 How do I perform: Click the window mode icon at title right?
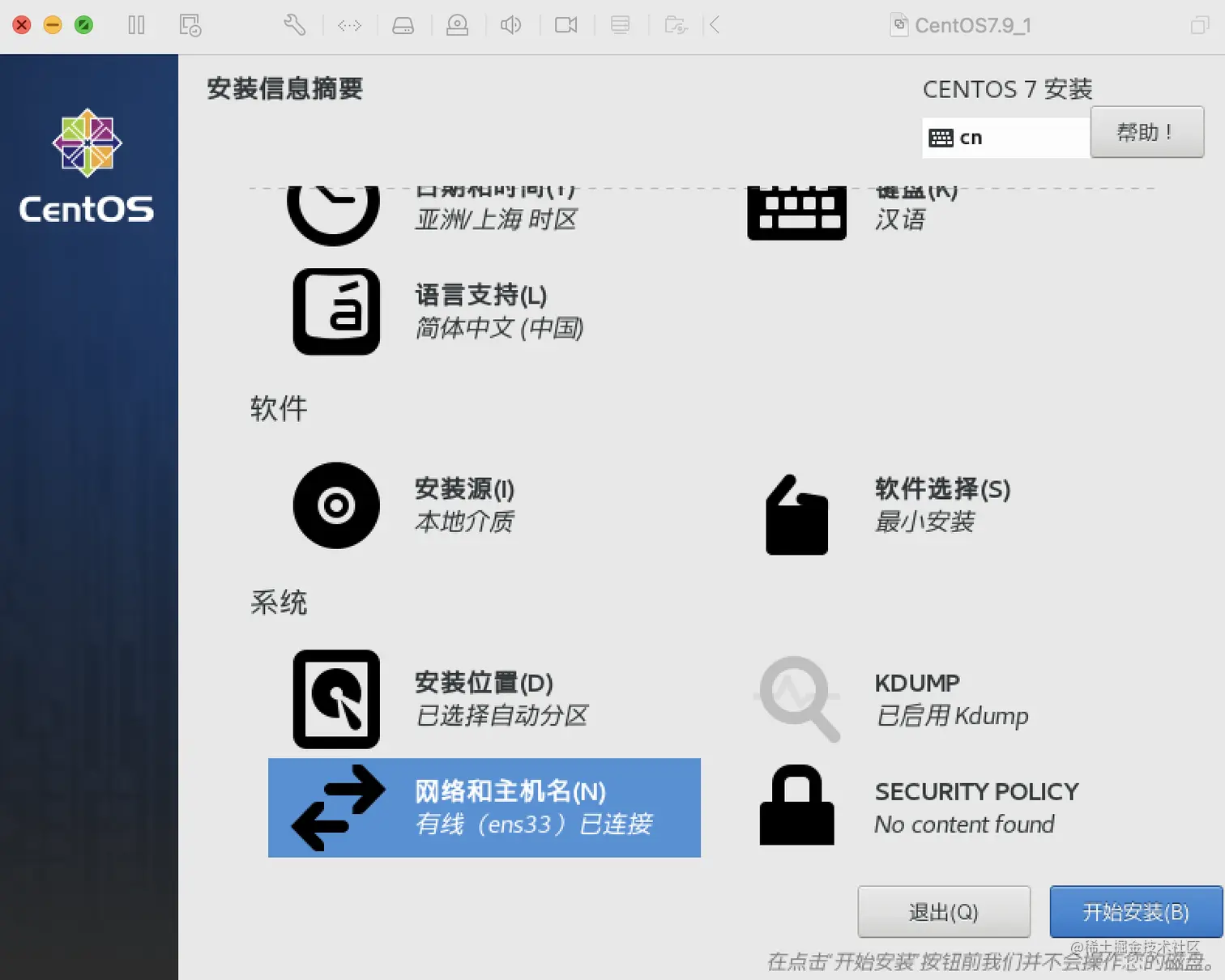1200,26
